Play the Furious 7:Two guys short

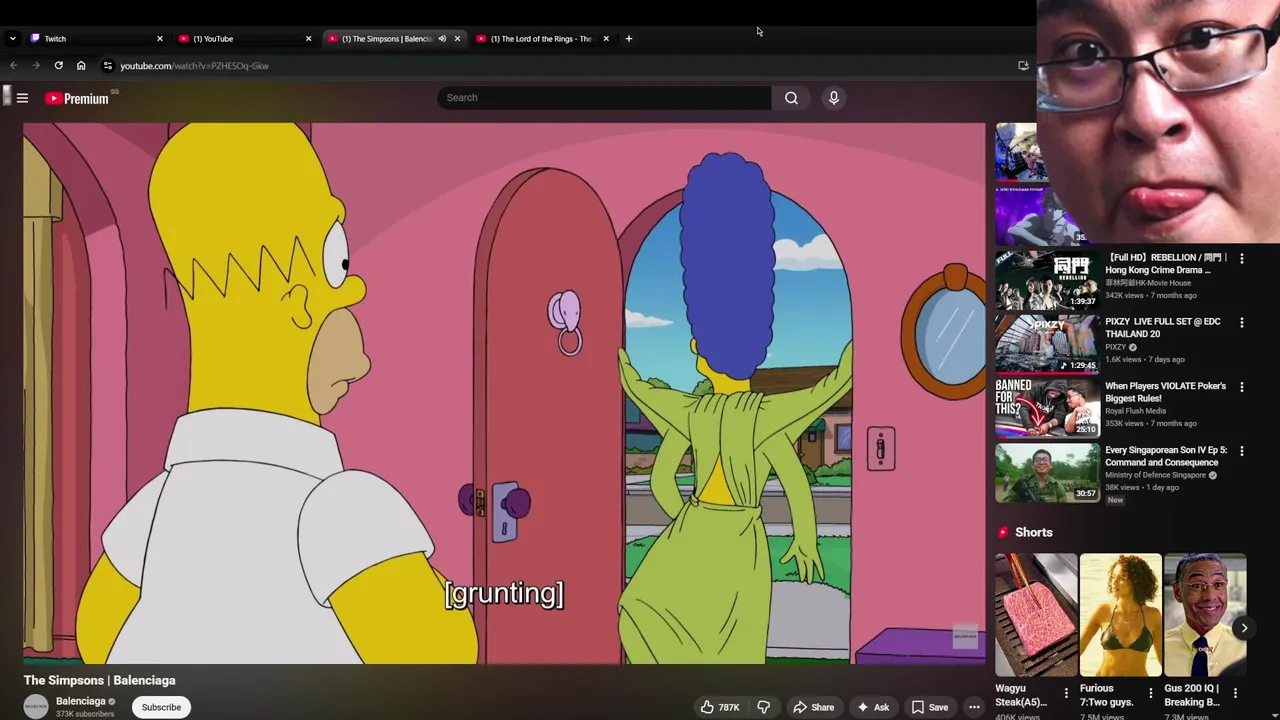(1120, 615)
